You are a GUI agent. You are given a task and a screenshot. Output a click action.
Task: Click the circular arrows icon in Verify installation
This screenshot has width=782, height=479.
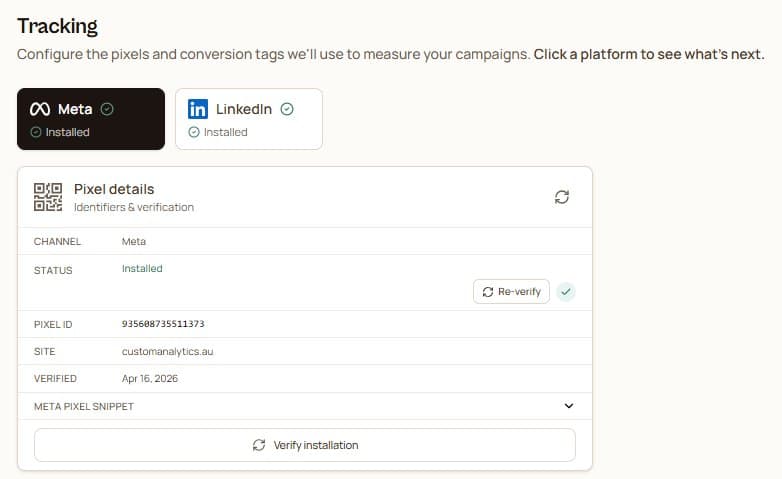point(259,445)
